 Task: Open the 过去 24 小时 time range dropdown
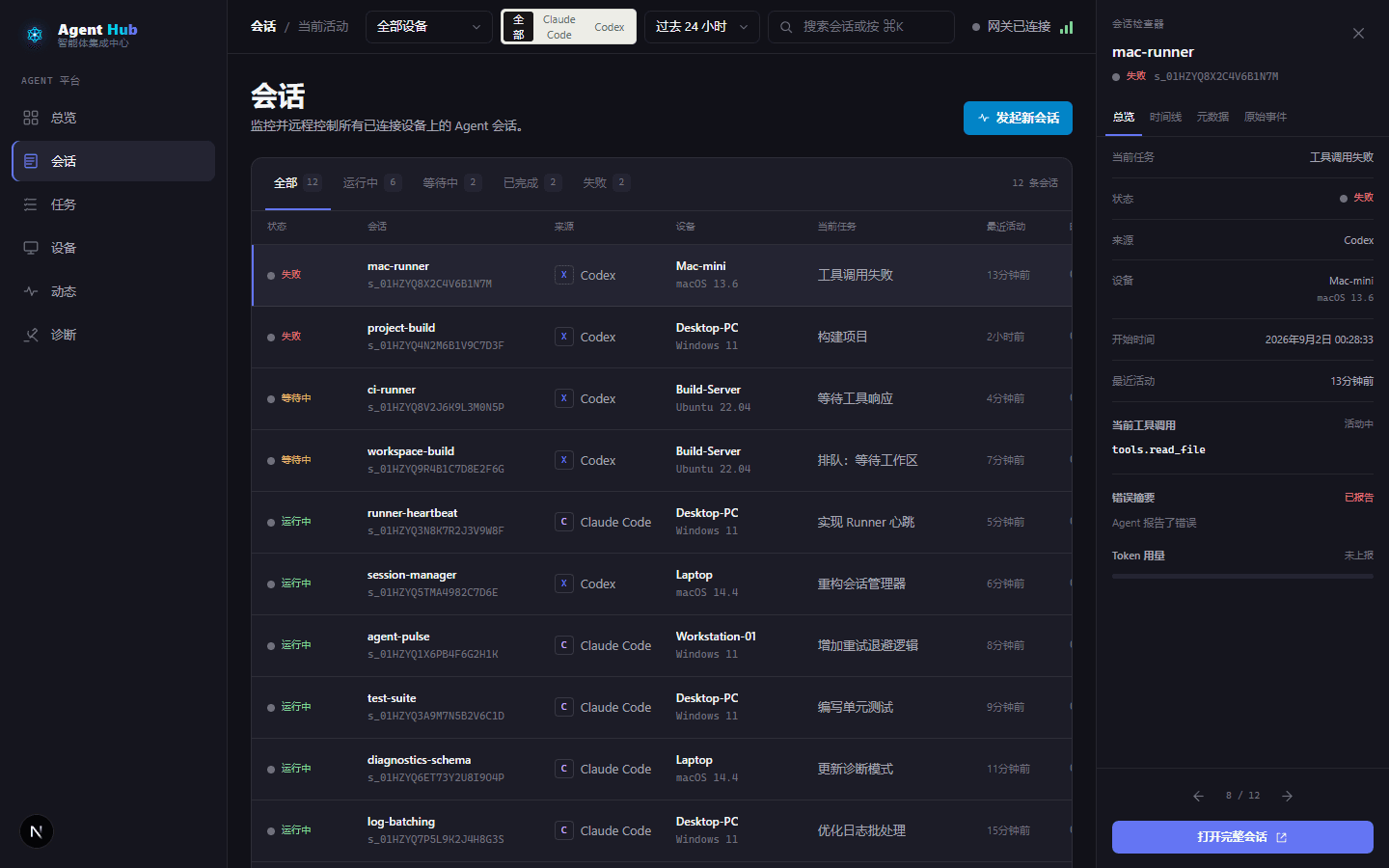point(702,27)
